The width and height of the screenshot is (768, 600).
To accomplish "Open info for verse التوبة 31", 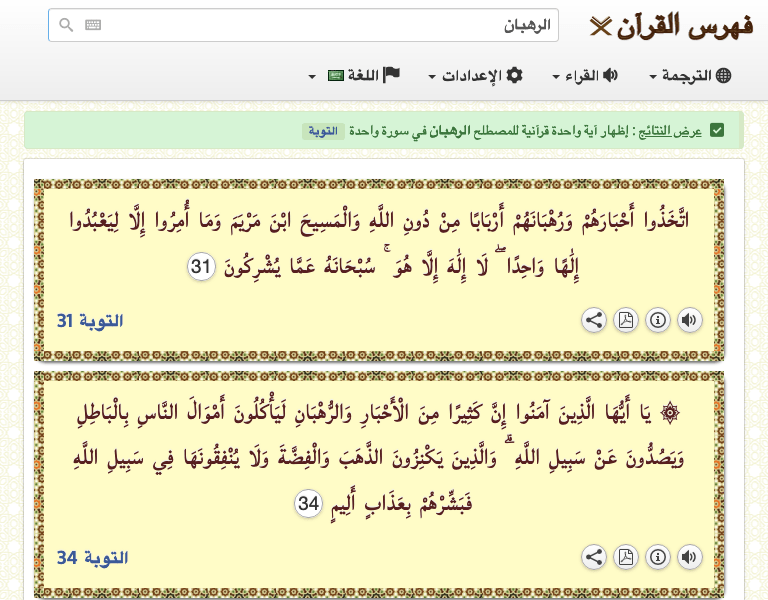I will coord(658,320).
